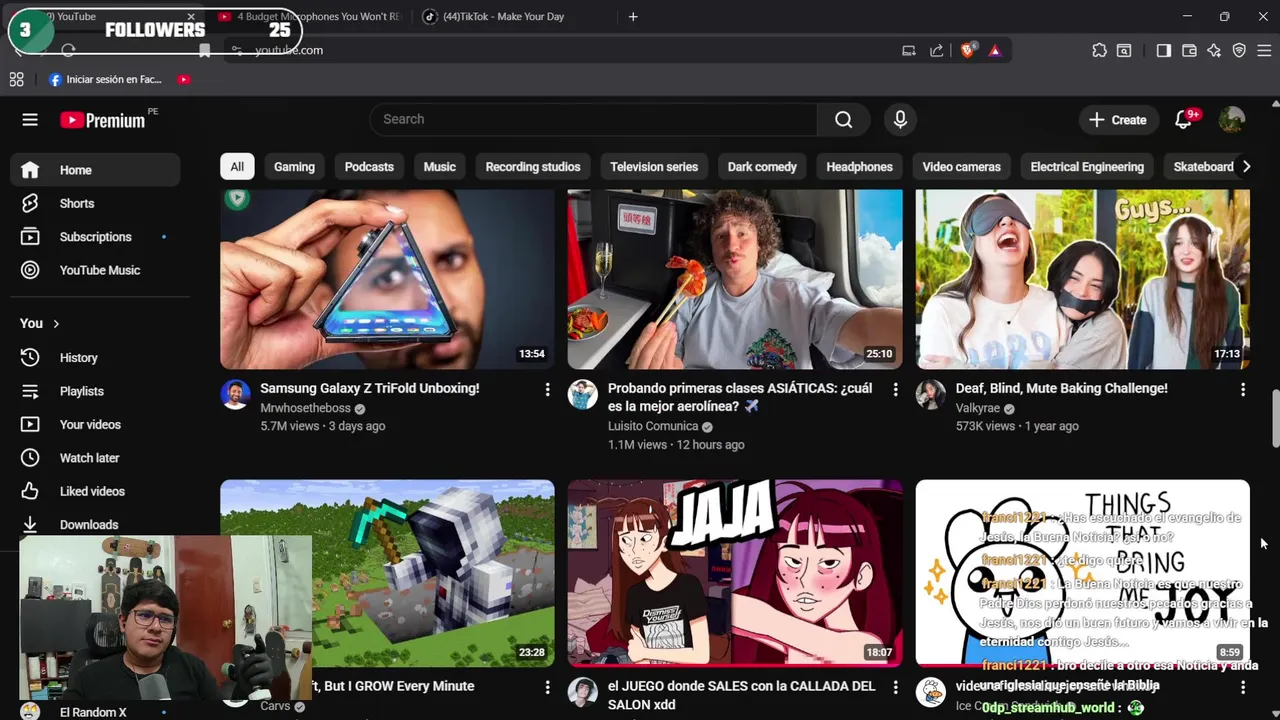This screenshot has height=720, width=1280.
Task: Open Playlists in the sidebar
Action: click(x=96, y=391)
